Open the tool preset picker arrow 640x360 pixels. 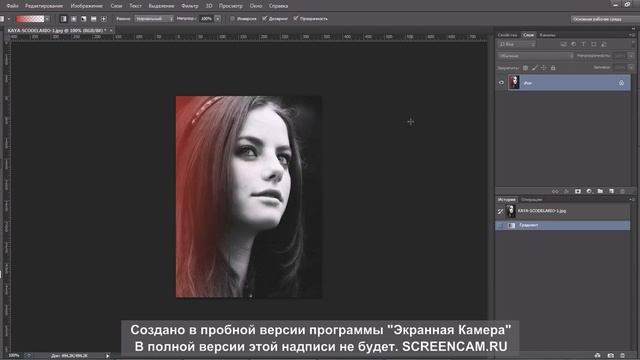tap(9, 19)
